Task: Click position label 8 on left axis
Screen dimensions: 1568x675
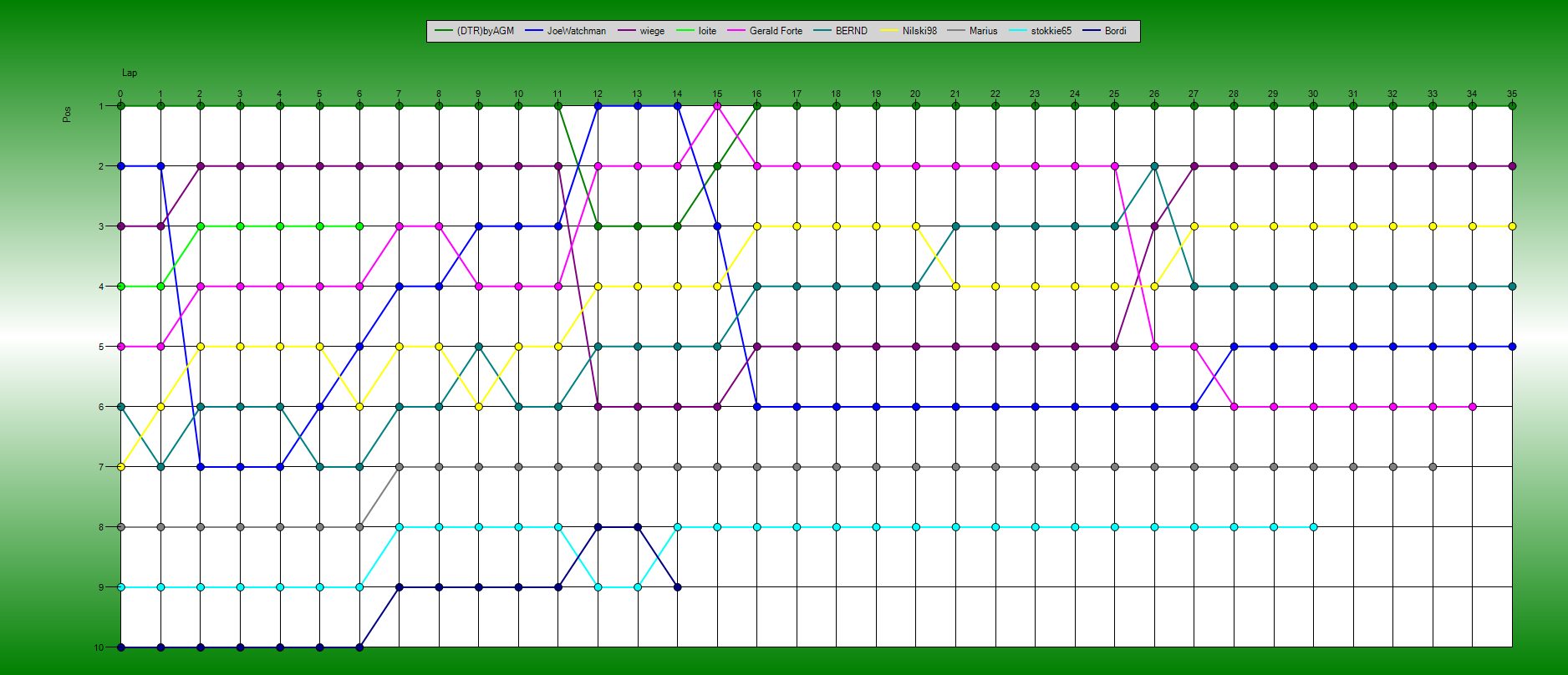Action: coord(101,527)
